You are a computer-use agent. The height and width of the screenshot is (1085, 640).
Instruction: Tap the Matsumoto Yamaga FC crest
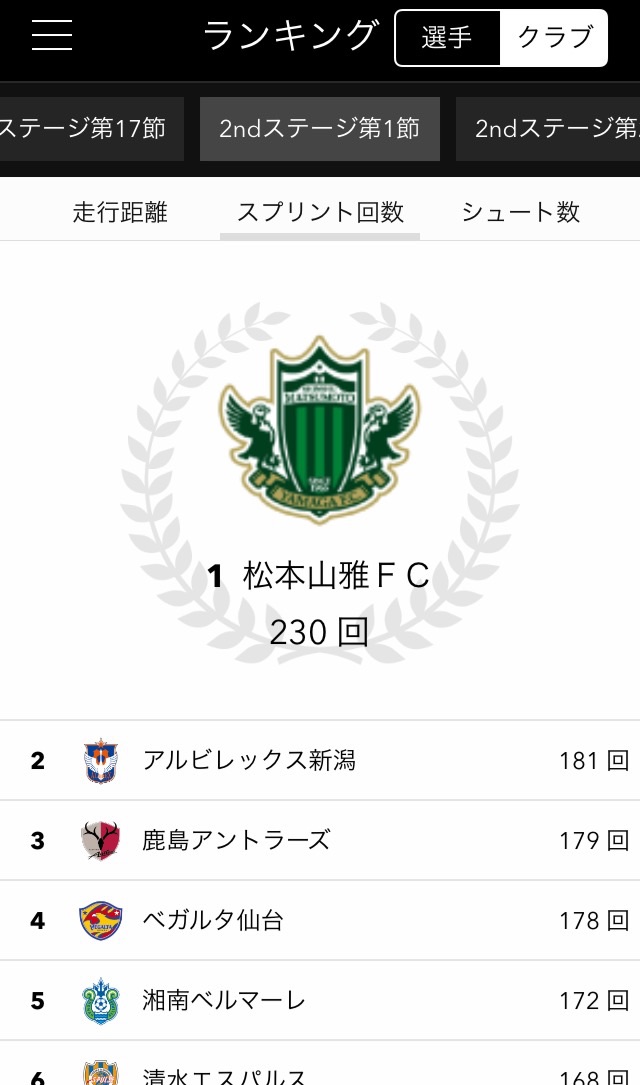(320, 430)
